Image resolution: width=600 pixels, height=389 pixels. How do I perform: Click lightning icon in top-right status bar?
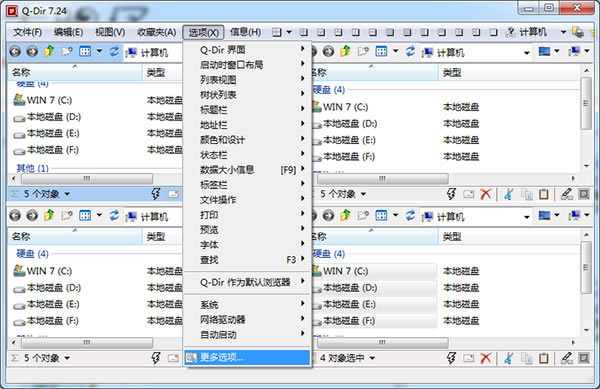[452, 194]
